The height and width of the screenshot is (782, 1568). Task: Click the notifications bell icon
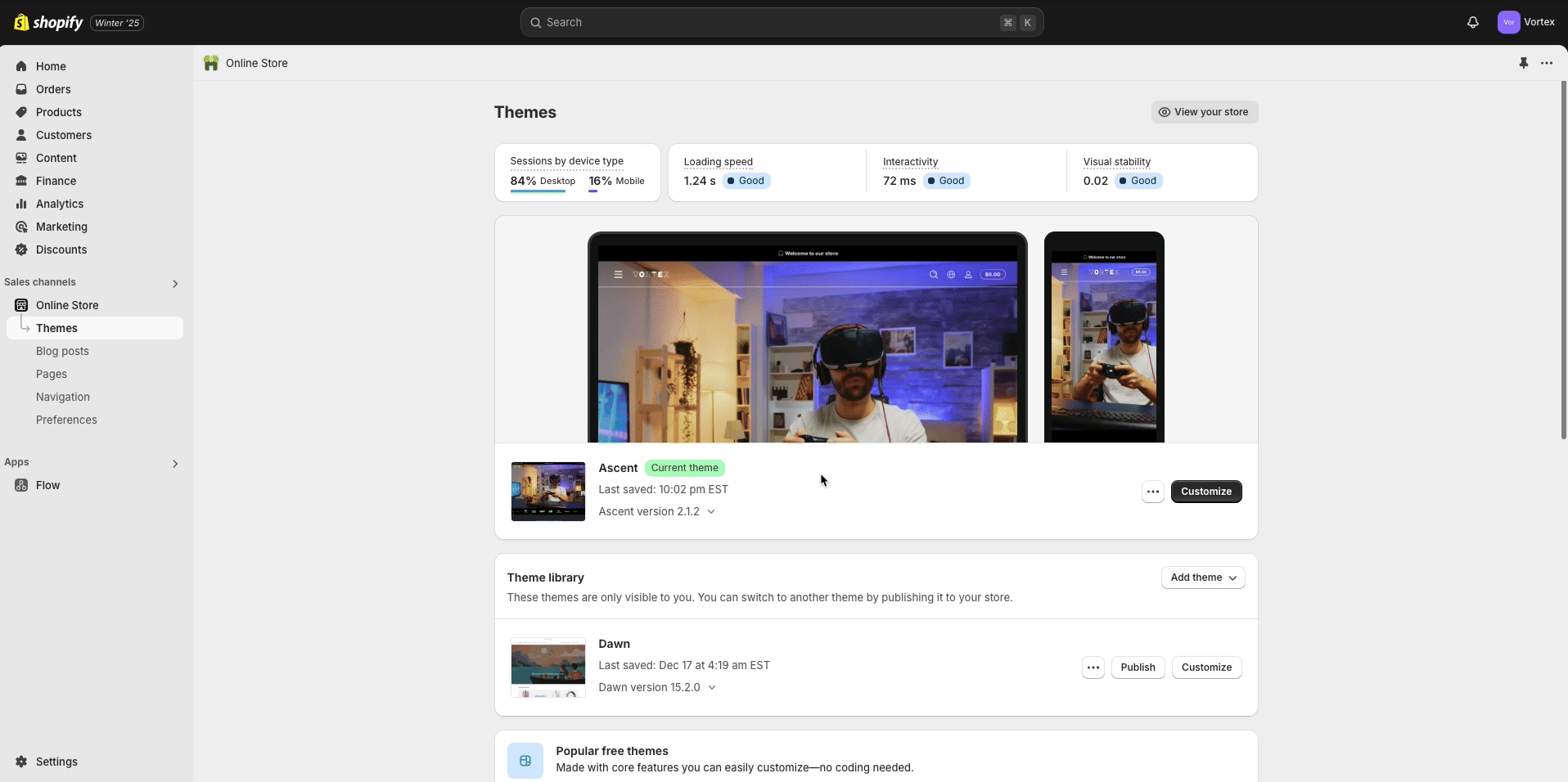1472,22
